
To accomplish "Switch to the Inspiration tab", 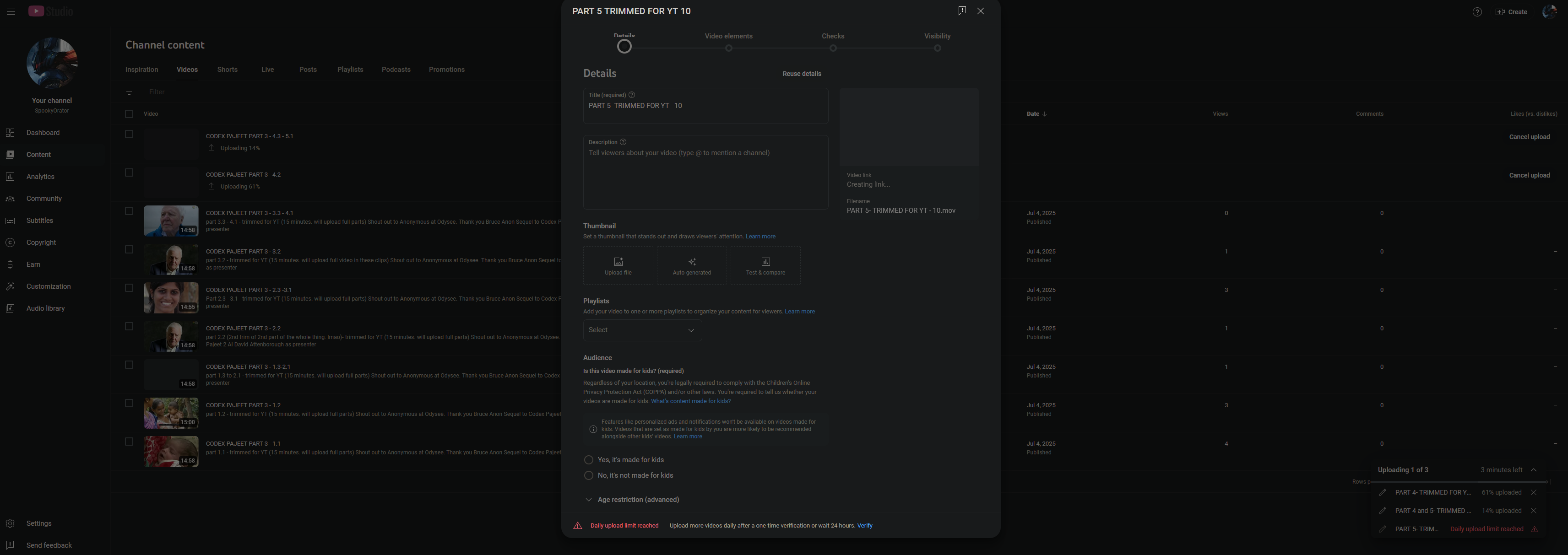I will (x=142, y=70).
